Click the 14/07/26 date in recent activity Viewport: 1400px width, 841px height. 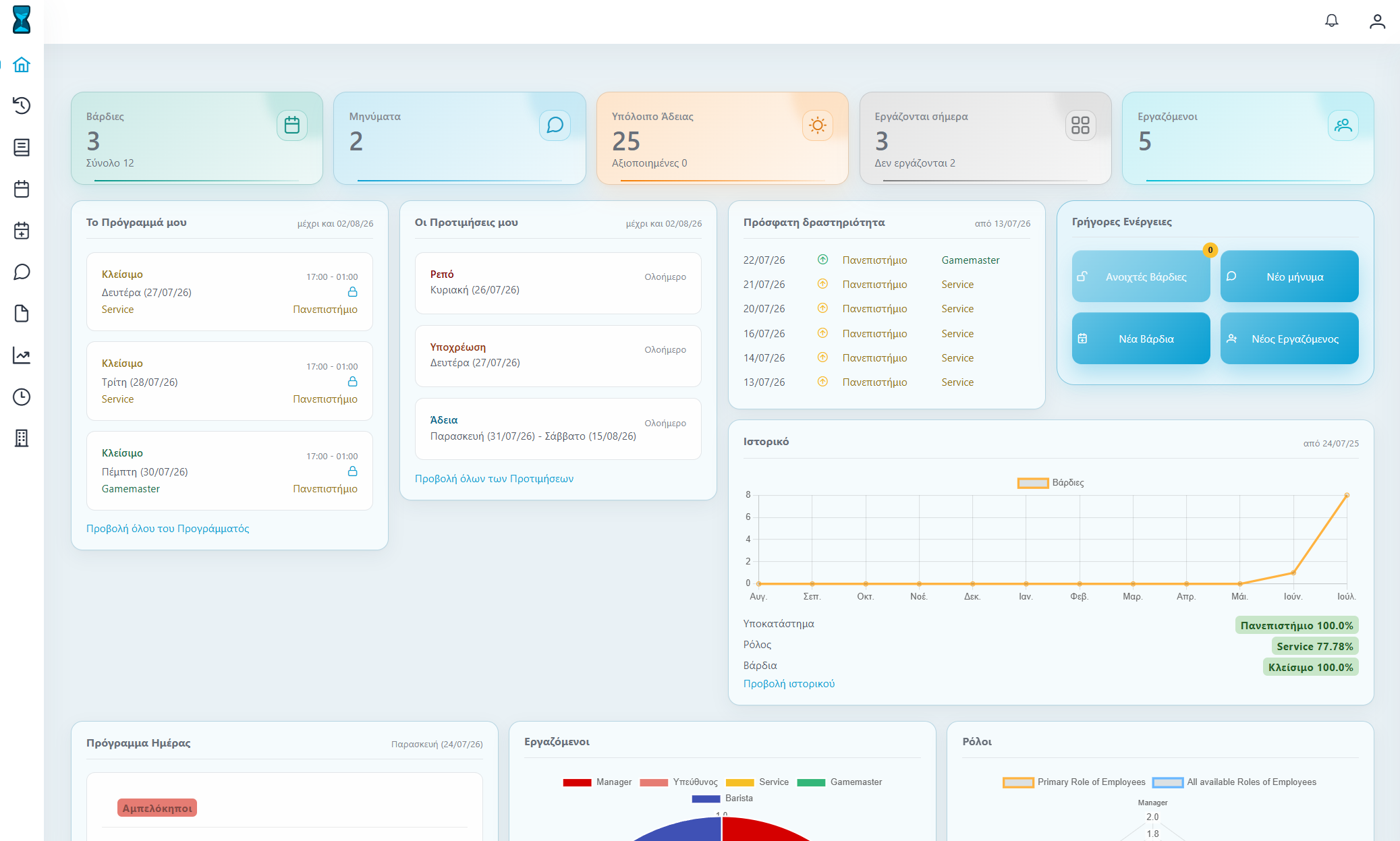(x=764, y=358)
